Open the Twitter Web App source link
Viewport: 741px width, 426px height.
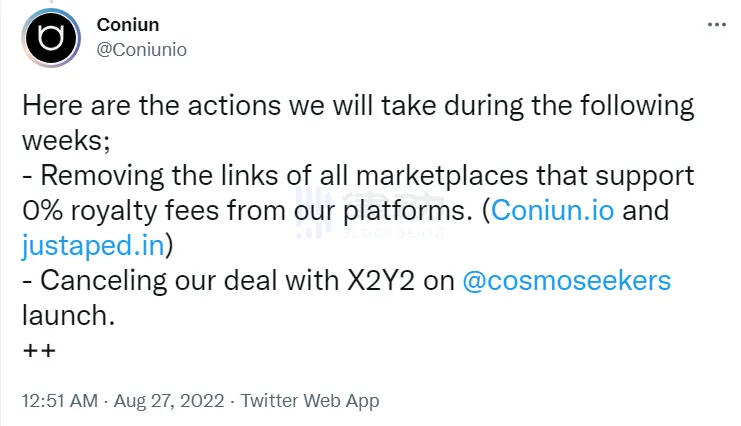309,400
